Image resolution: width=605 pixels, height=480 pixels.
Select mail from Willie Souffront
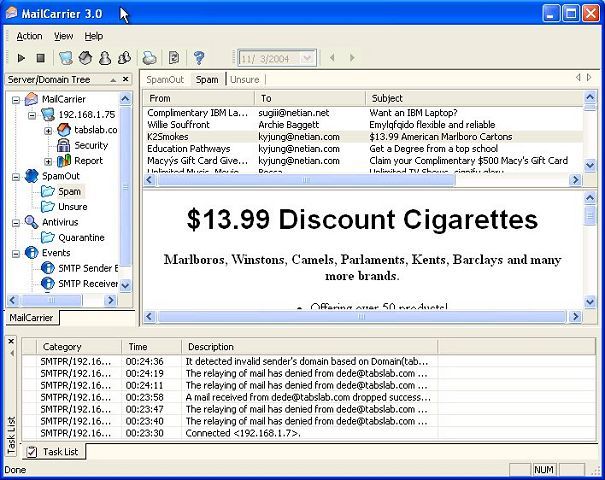tap(363, 125)
